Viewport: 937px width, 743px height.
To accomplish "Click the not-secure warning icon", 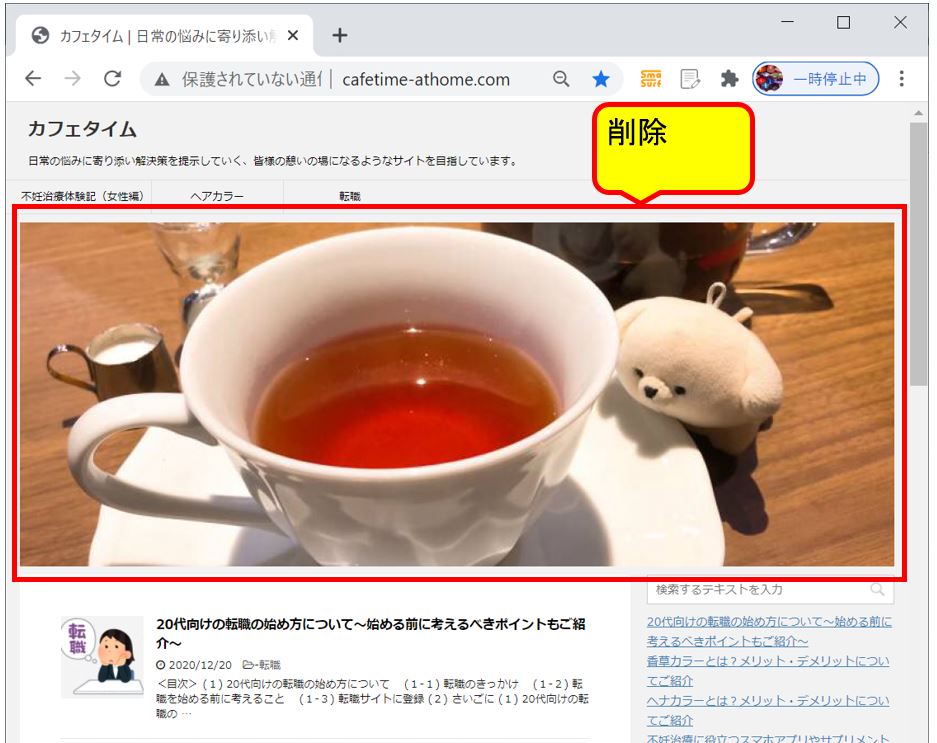I will point(162,80).
